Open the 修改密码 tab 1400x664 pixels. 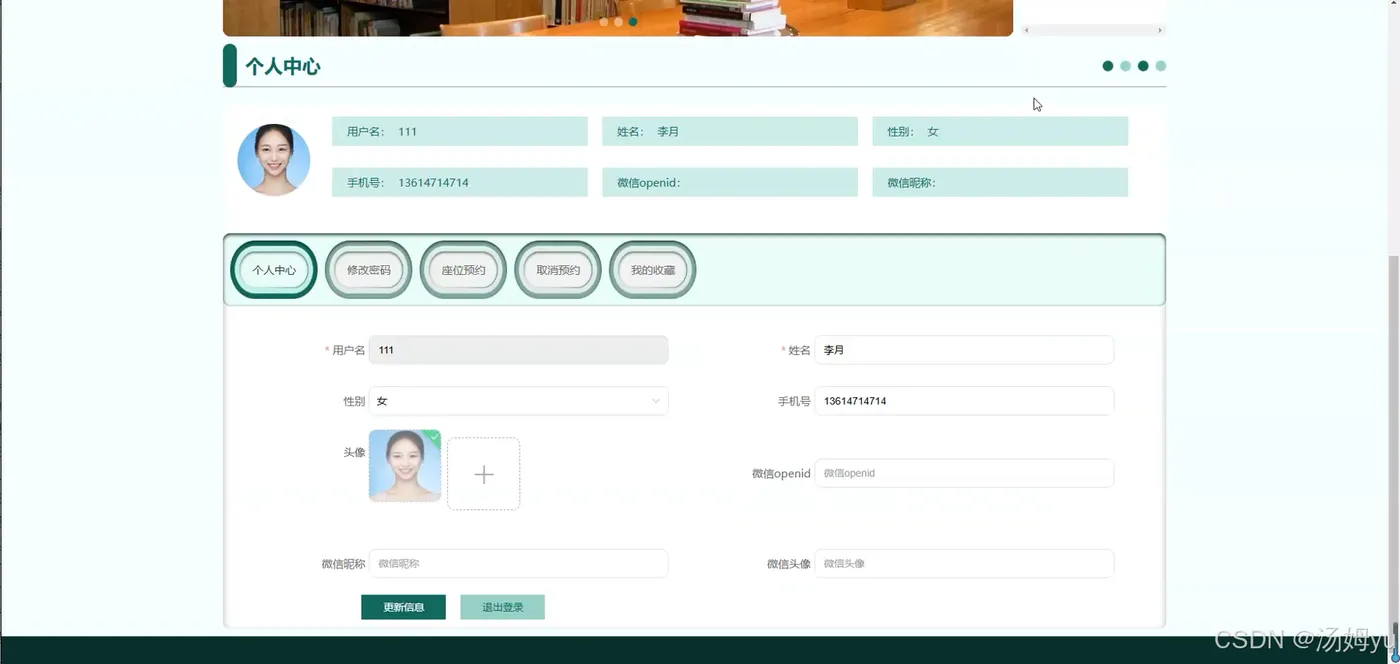pos(368,270)
